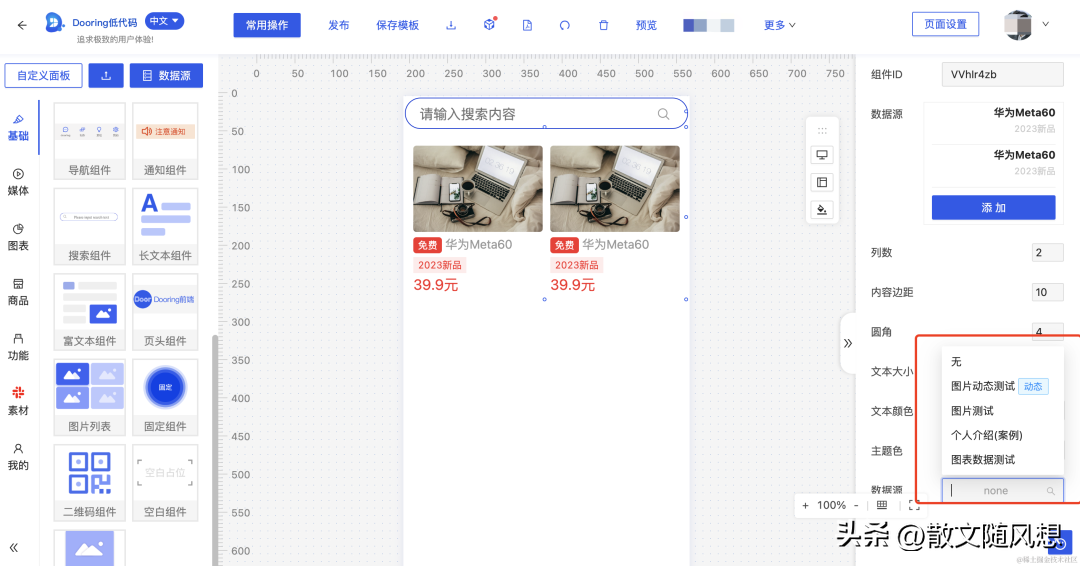Image resolution: width=1080 pixels, height=566 pixels.
Task: Open the 数据源 button in left panel
Action: [166, 76]
